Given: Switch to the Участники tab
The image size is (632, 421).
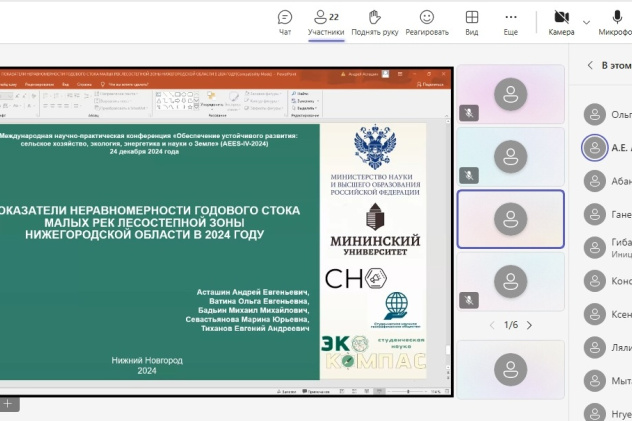Looking at the screenshot, I should coord(326,22).
